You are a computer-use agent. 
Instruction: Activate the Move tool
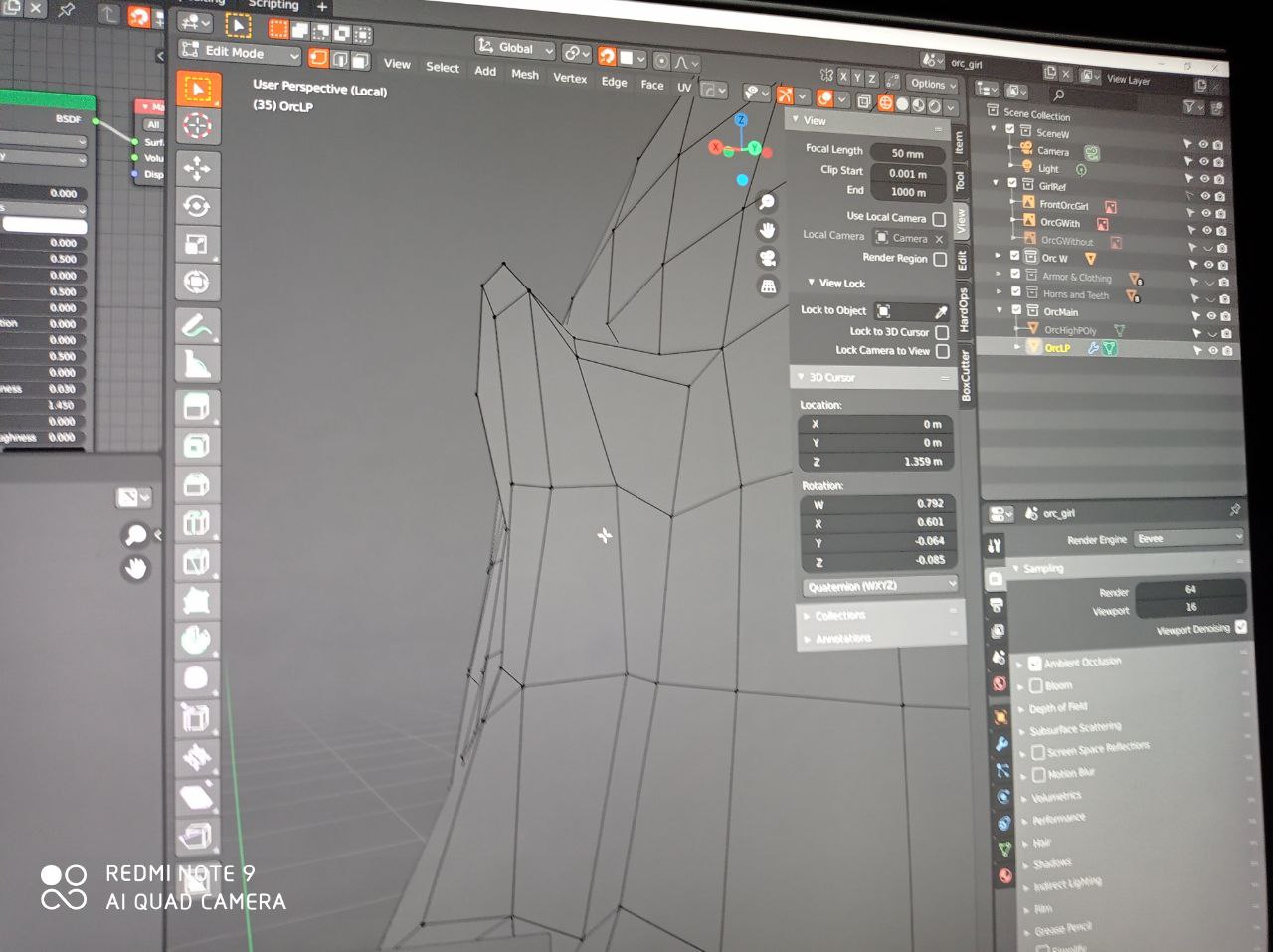pos(197,167)
